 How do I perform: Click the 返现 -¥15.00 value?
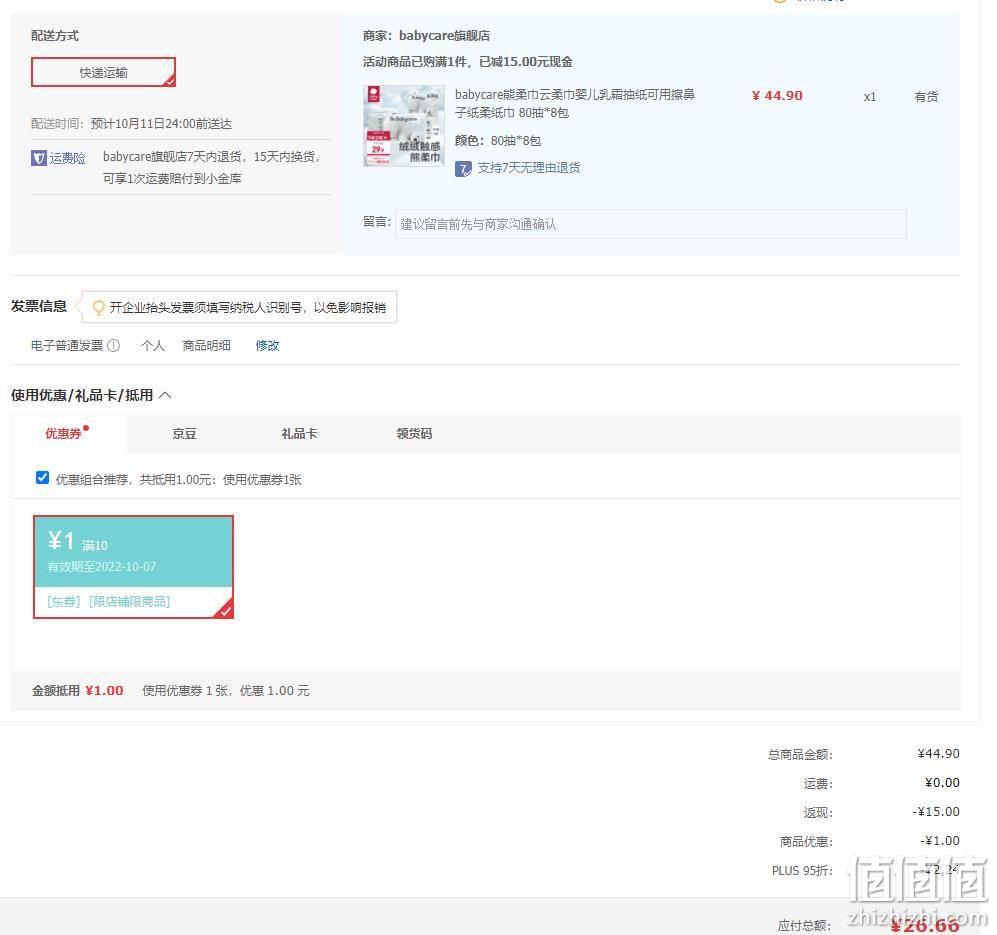pyautogui.click(x=936, y=812)
